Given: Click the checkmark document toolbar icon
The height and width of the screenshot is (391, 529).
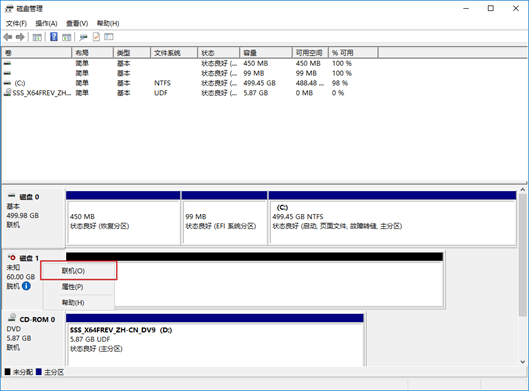Looking at the screenshot, I should click(x=96, y=37).
